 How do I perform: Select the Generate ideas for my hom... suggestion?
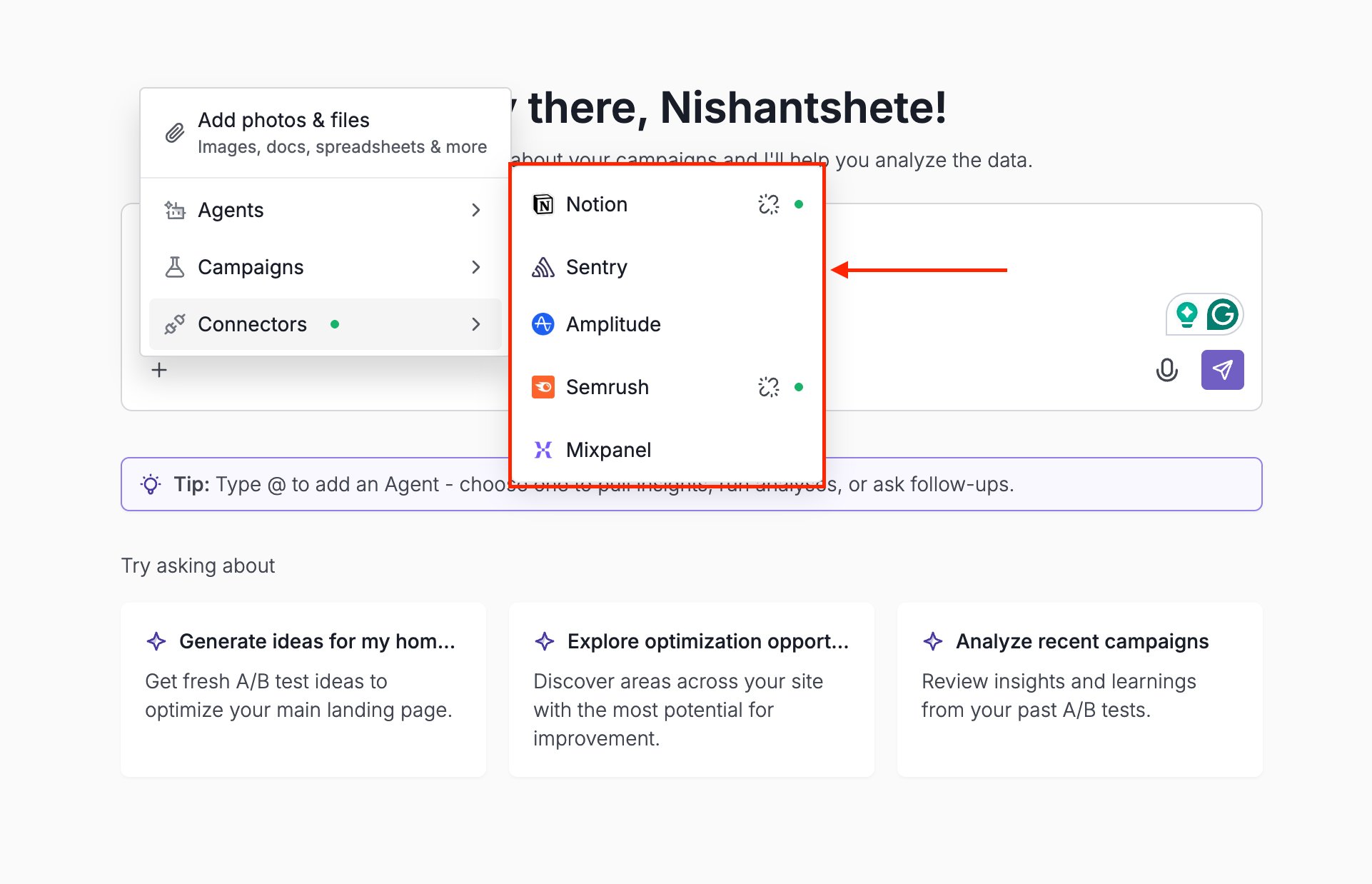pos(303,690)
